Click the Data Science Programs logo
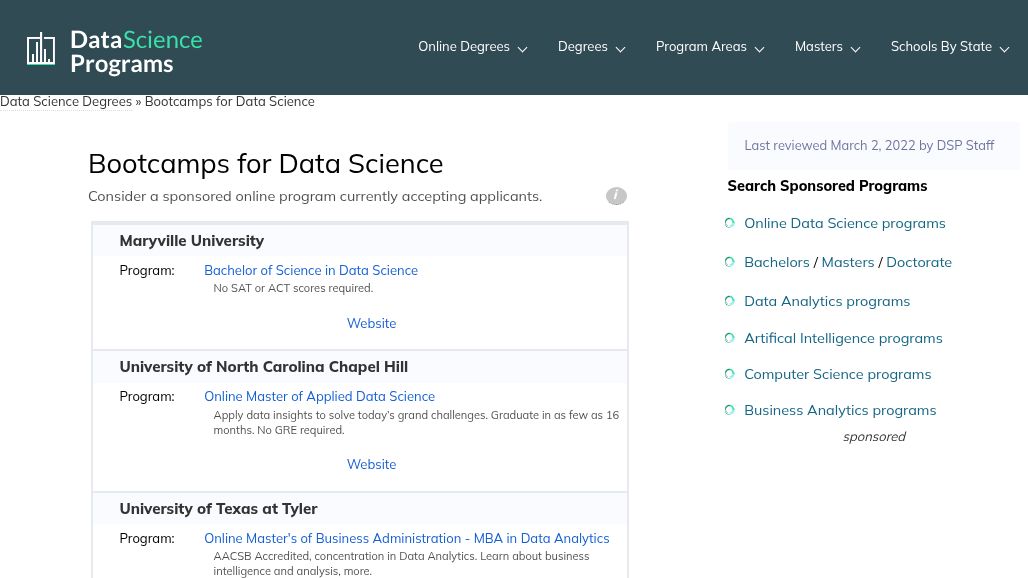Screen dimensions: 1028x578 (x=114, y=51)
